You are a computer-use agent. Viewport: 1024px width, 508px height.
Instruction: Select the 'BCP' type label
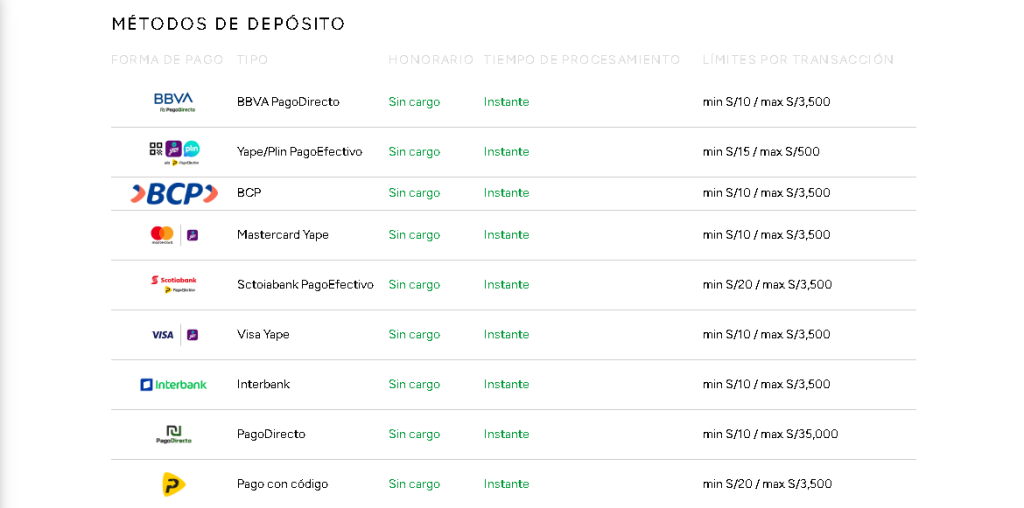click(249, 193)
